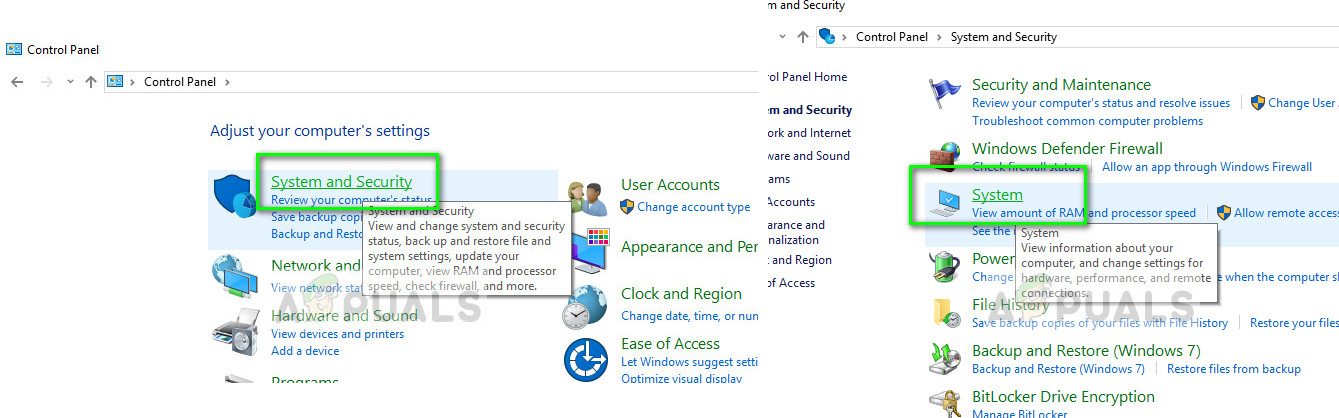Go up one level using up arrow

coord(91,82)
